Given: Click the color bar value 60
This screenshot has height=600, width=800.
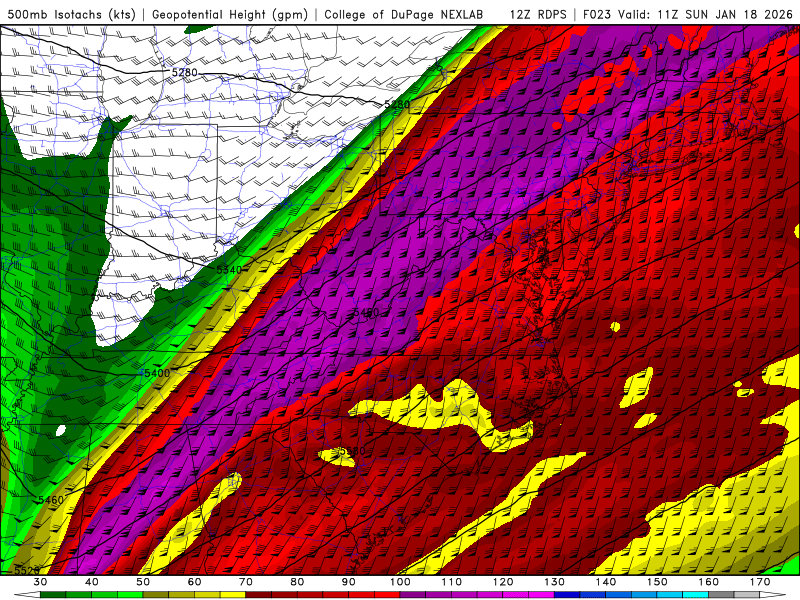Looking at the screenshot, I should pyautogui.click(x=194, y=582).
